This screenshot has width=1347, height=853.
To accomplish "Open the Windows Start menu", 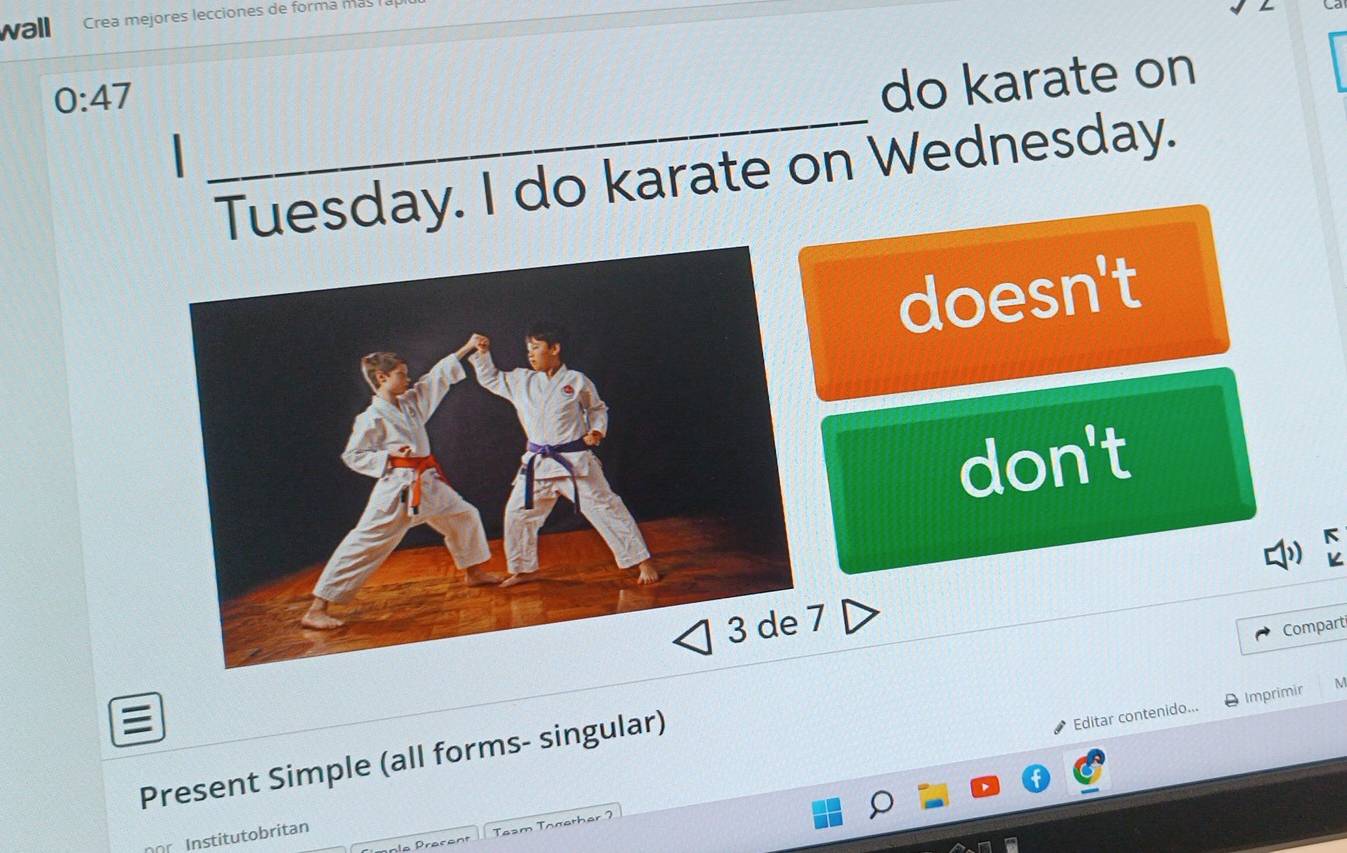I will [x=827, y=813].
